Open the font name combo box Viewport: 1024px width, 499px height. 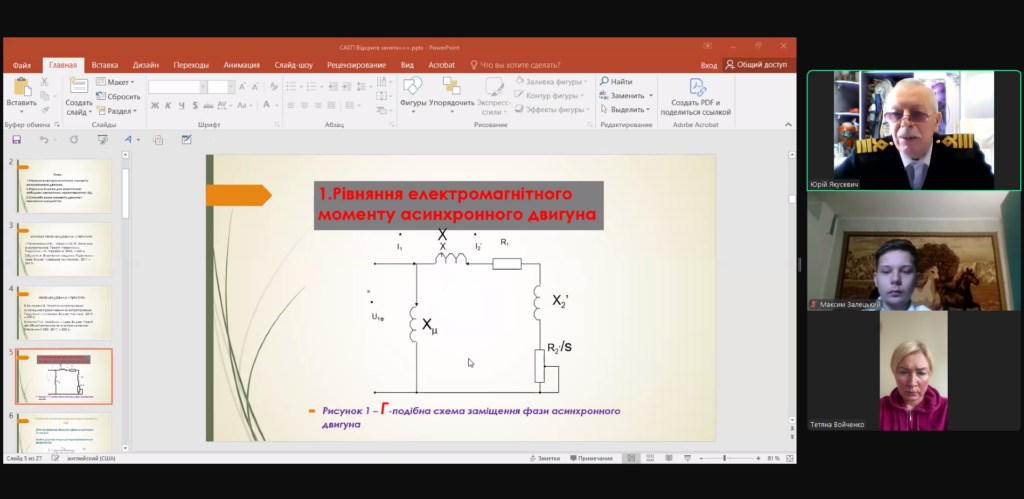tap(177, 87)
